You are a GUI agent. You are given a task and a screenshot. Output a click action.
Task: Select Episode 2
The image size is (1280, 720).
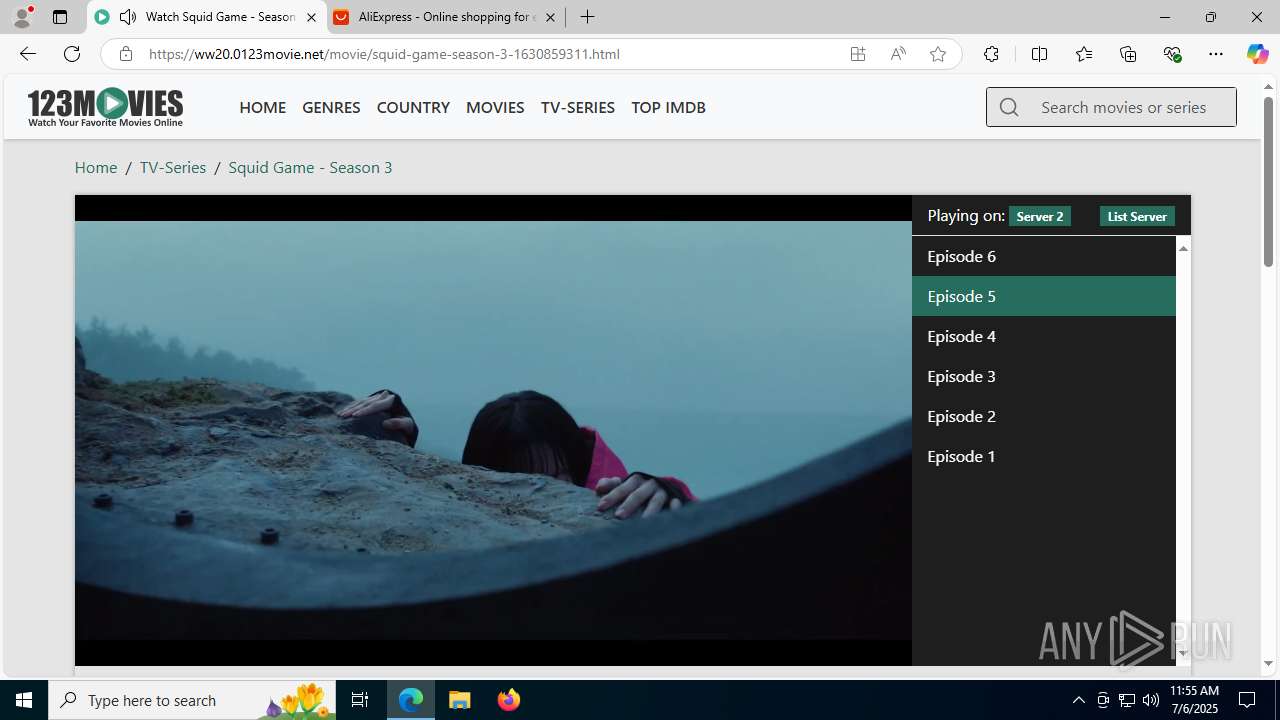tap(1043, 416)
